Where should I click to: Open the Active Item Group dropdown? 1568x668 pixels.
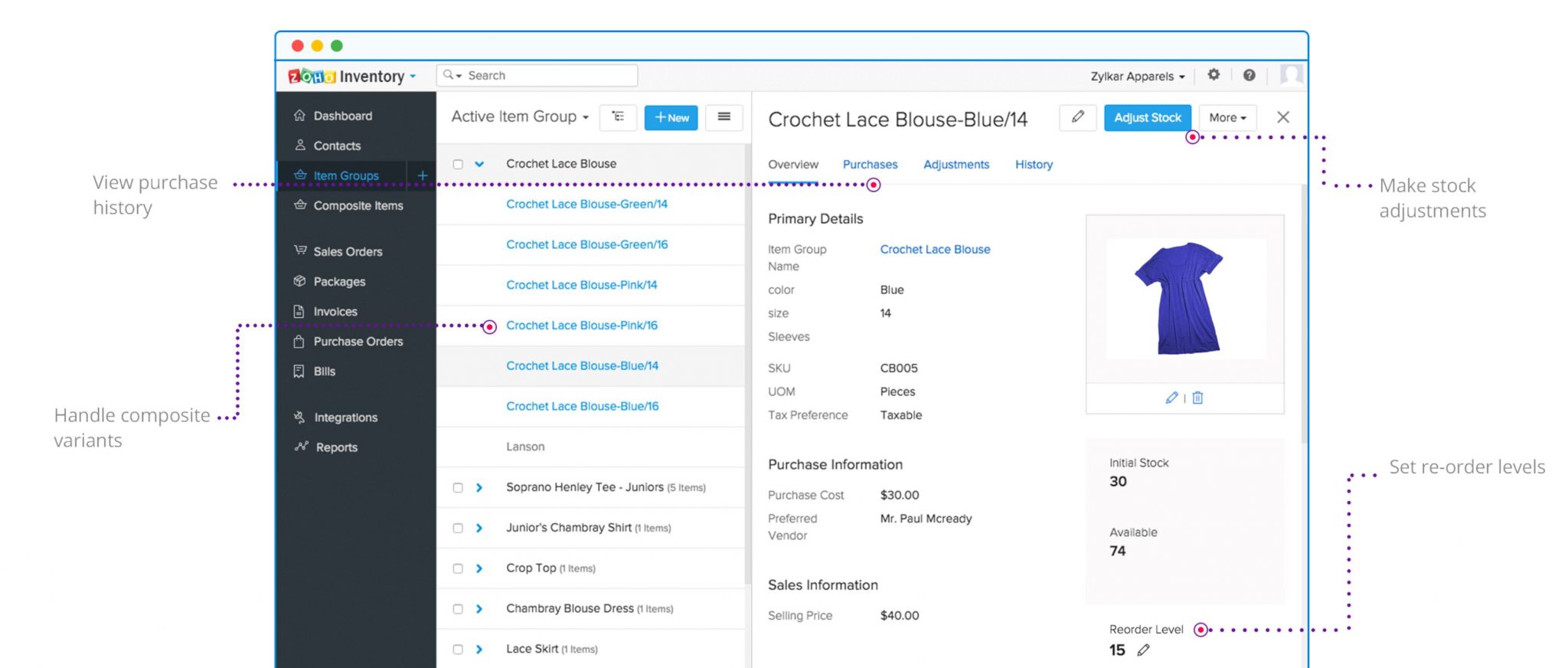pyautogui.click(x=520, y=117)
